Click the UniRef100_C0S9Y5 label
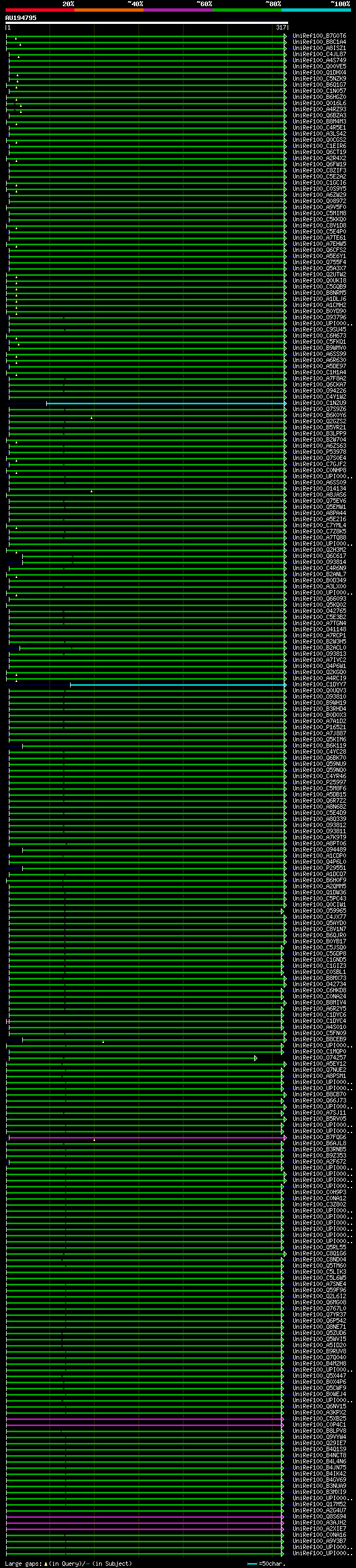This screenshot has height=1568, width=356. click(319, 189)
